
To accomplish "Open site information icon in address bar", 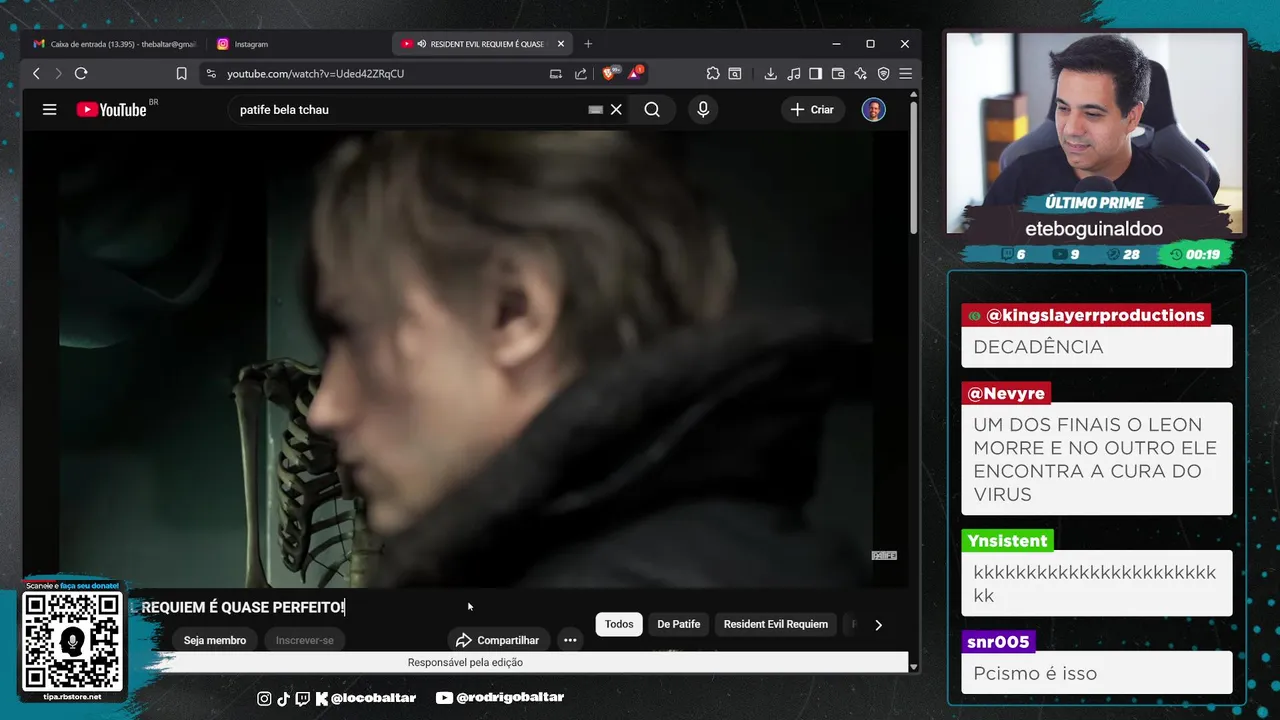I will (210, 73).
